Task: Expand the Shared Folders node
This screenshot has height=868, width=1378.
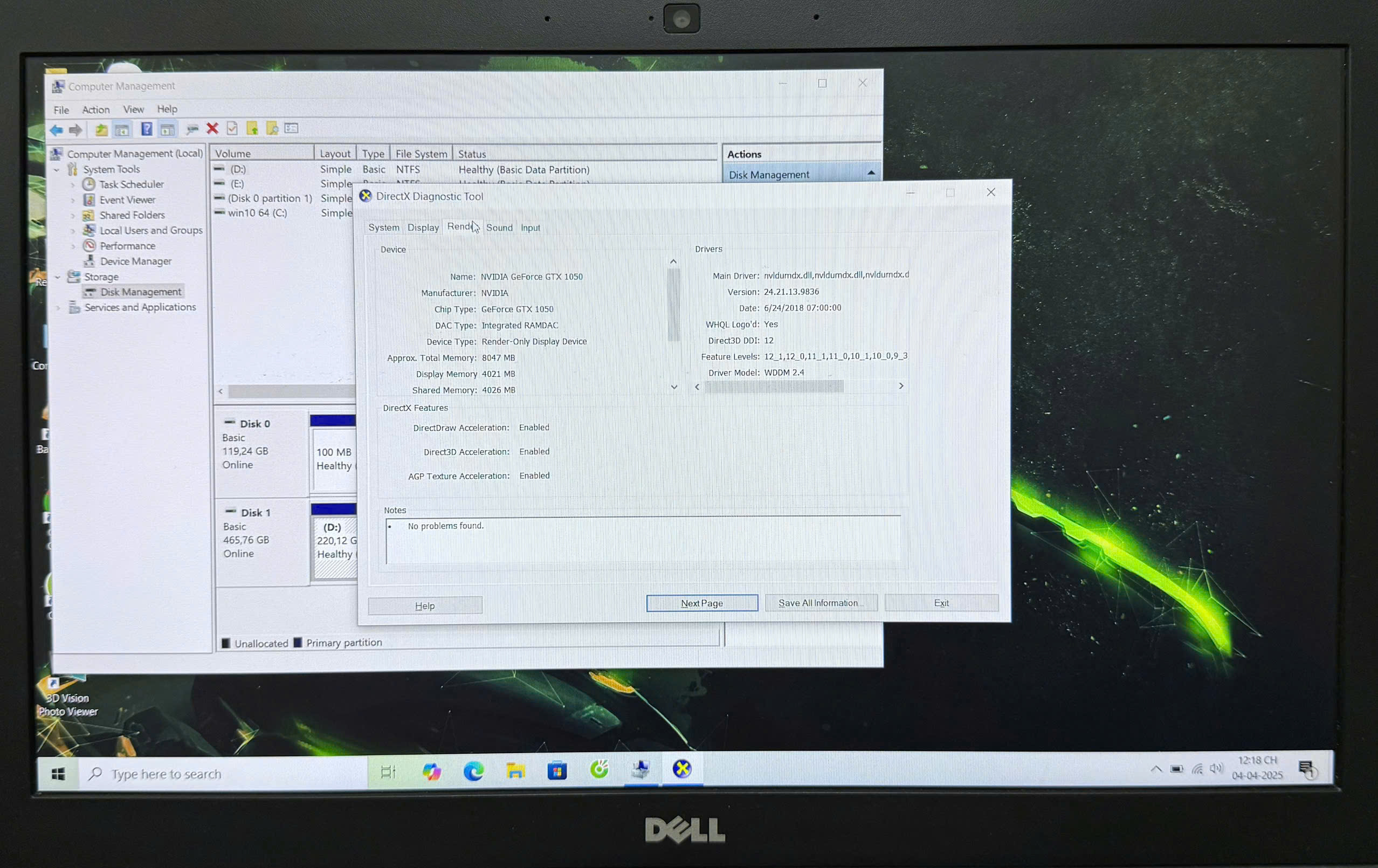Action: pos(73,216)
